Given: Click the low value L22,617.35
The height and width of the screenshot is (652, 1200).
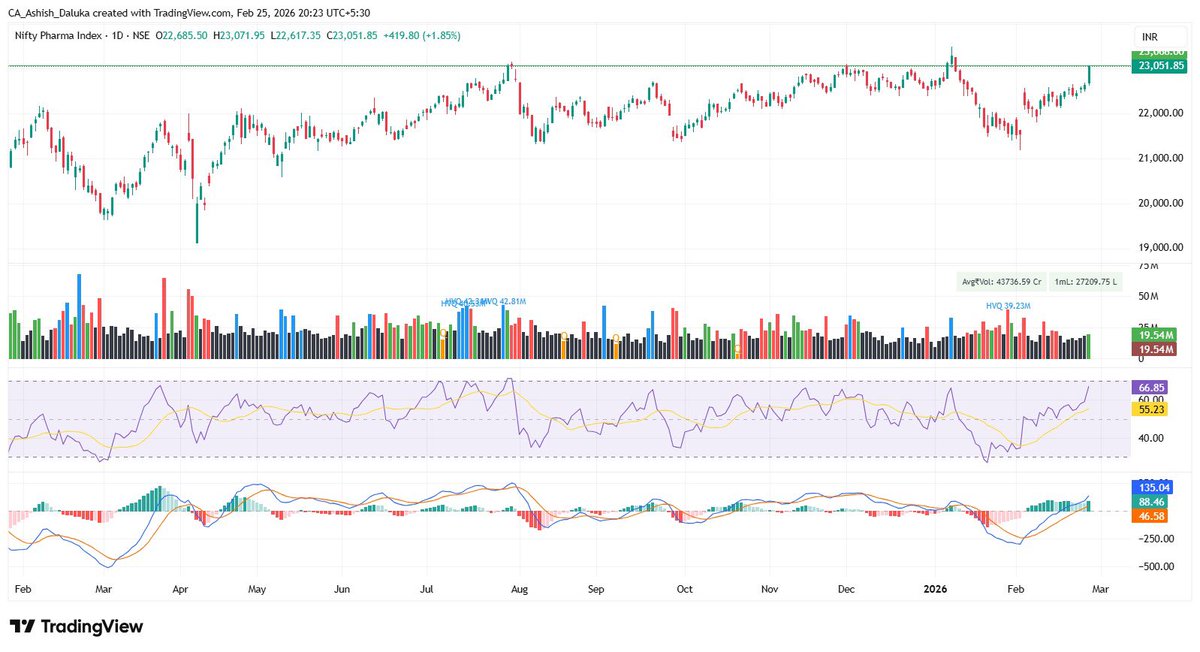Looking at the screenshot, I should pyautogui.click(x=296, y=35).
